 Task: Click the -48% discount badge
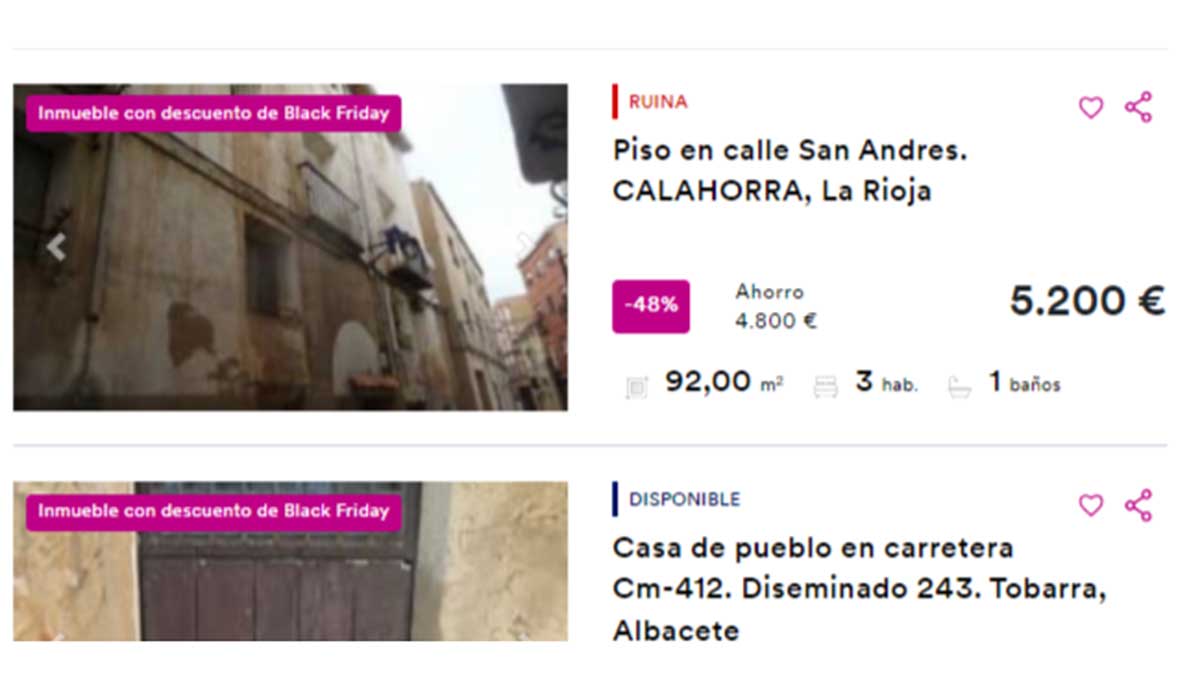pyautogui.click(x=651, y=306)
